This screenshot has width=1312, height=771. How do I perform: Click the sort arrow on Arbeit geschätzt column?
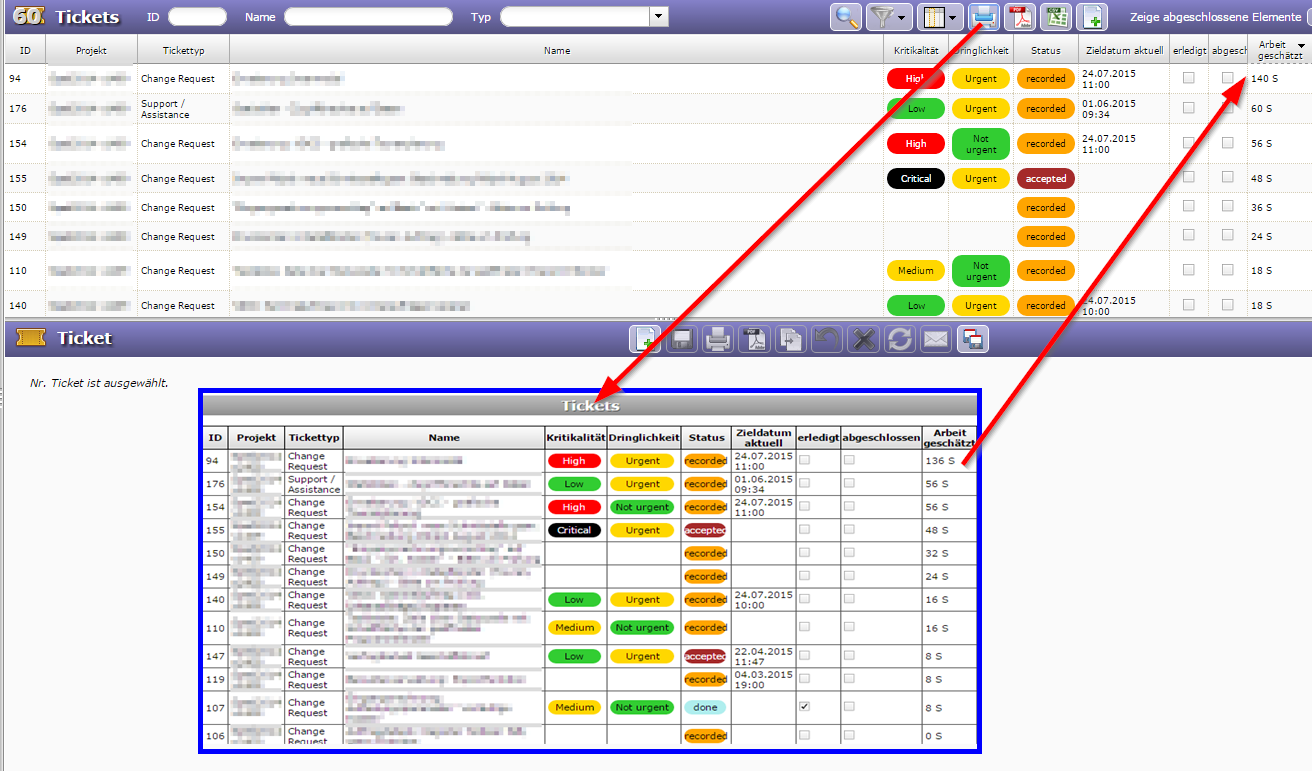tap(1301, 45)
